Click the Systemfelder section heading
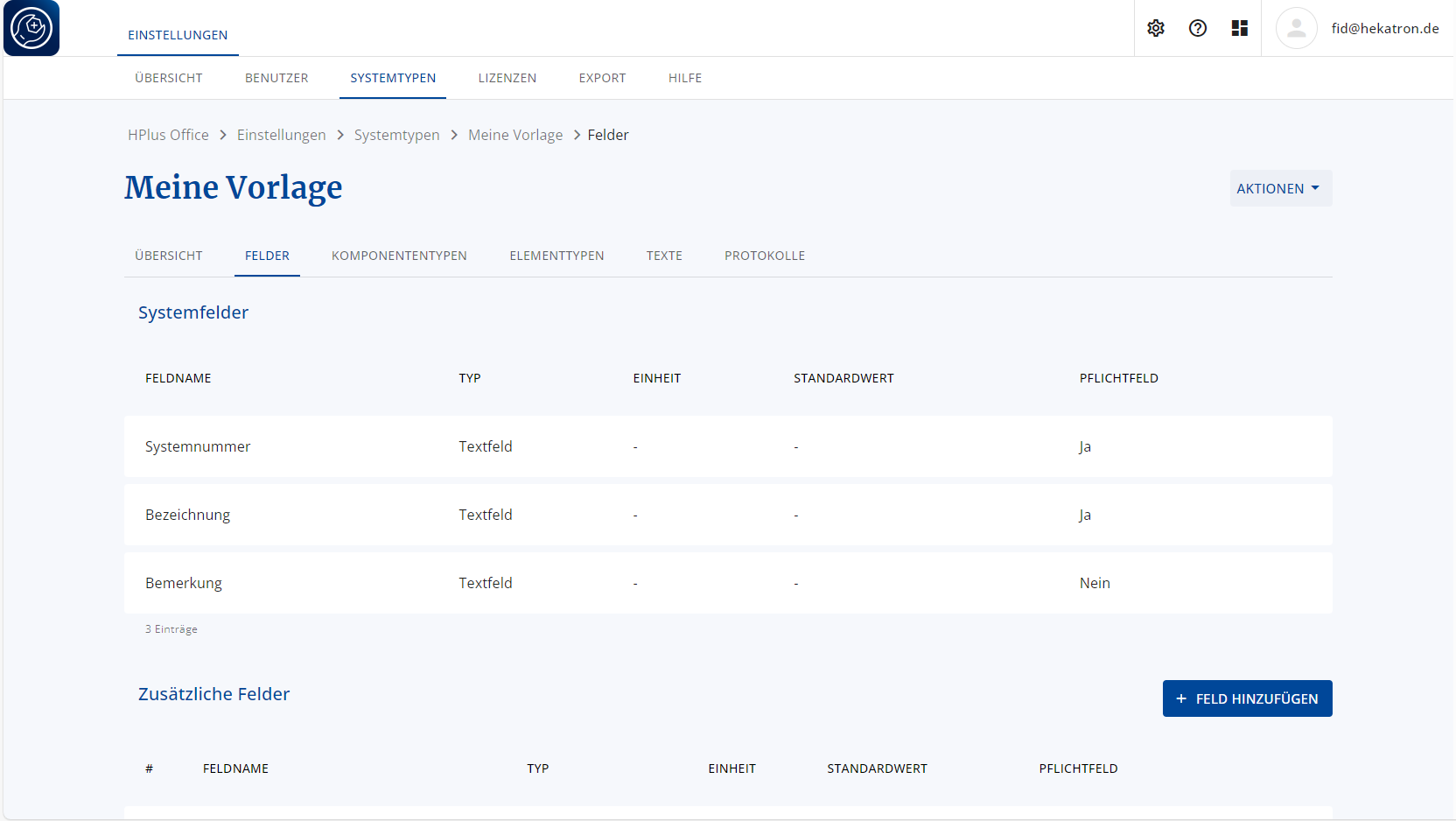Image resolution: width=1456 pixels, height=821 pixels. point(193,312)
